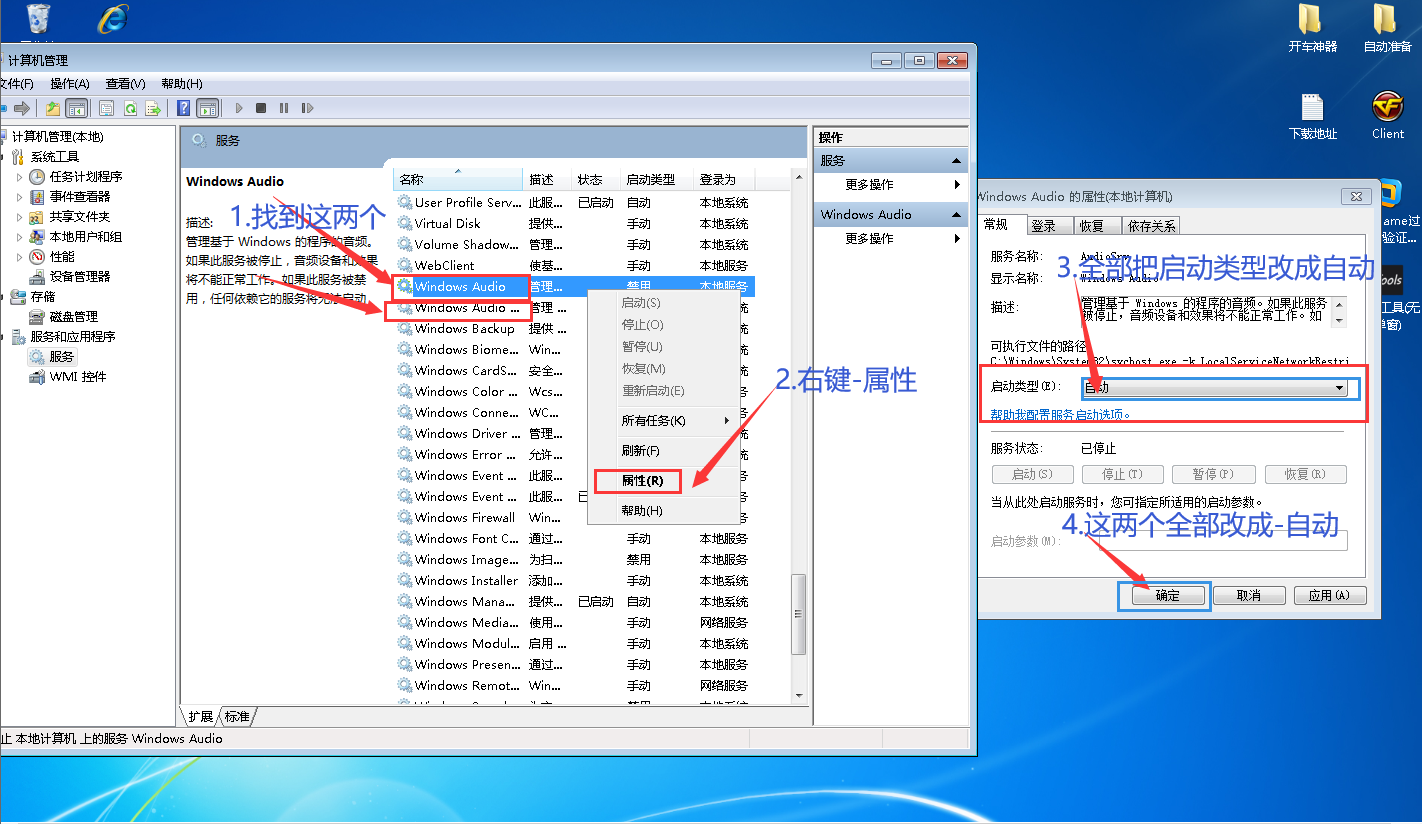Click the forward arrow toolbar icon
1422x824 pixels.
[x=21, y=108]
